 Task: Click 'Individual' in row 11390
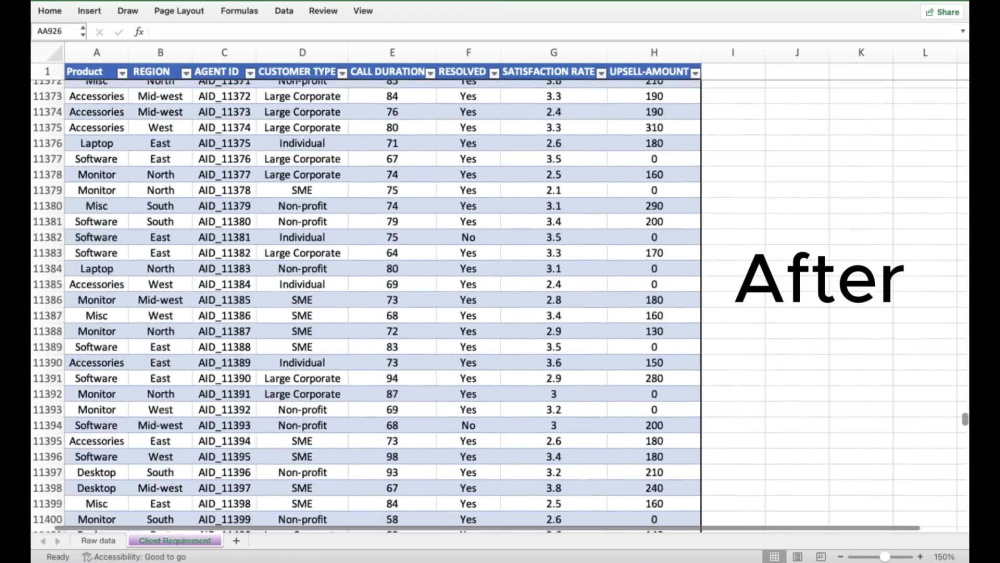coord(302,363)
